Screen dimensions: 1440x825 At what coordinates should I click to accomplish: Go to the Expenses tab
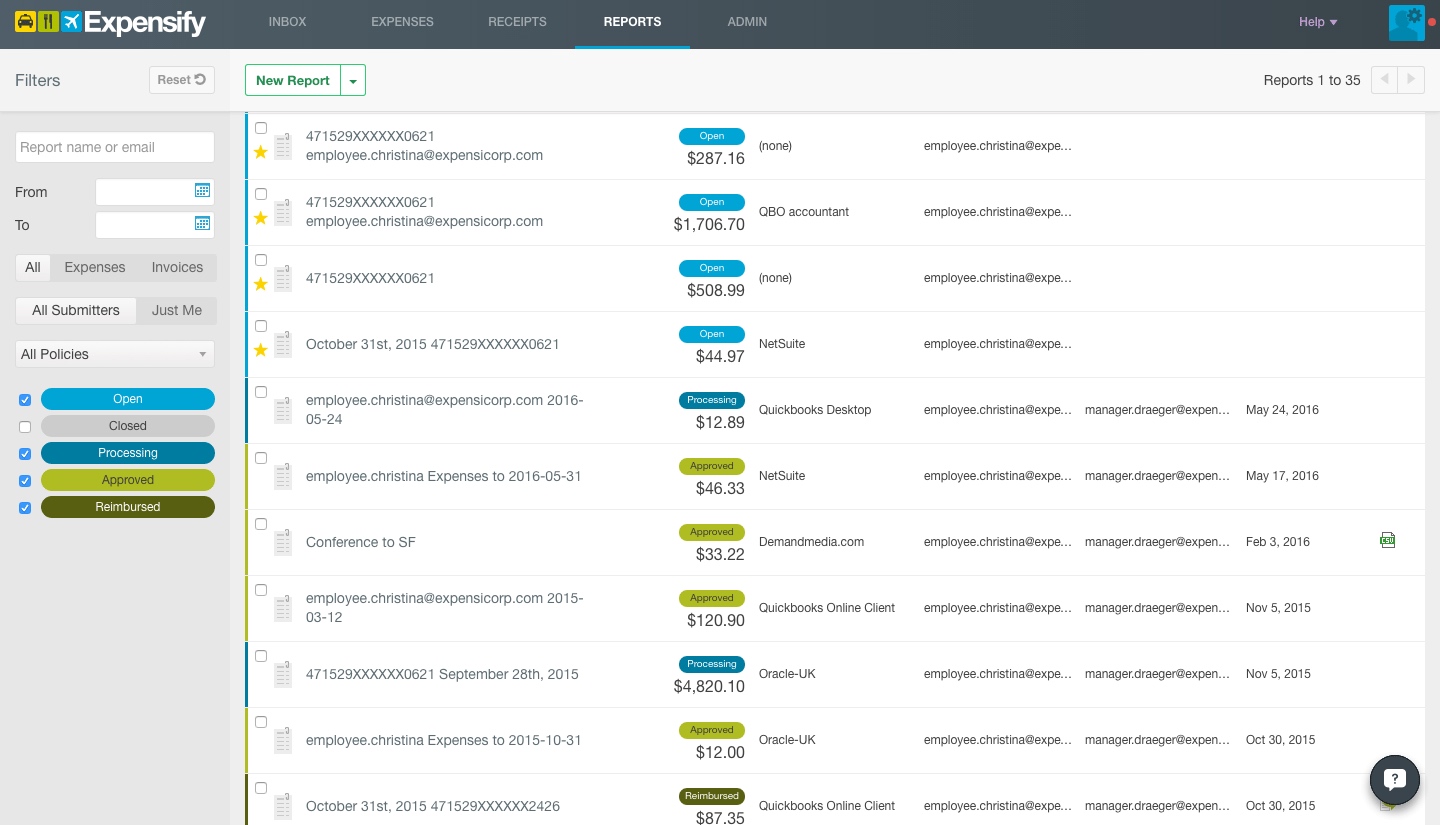402,22
